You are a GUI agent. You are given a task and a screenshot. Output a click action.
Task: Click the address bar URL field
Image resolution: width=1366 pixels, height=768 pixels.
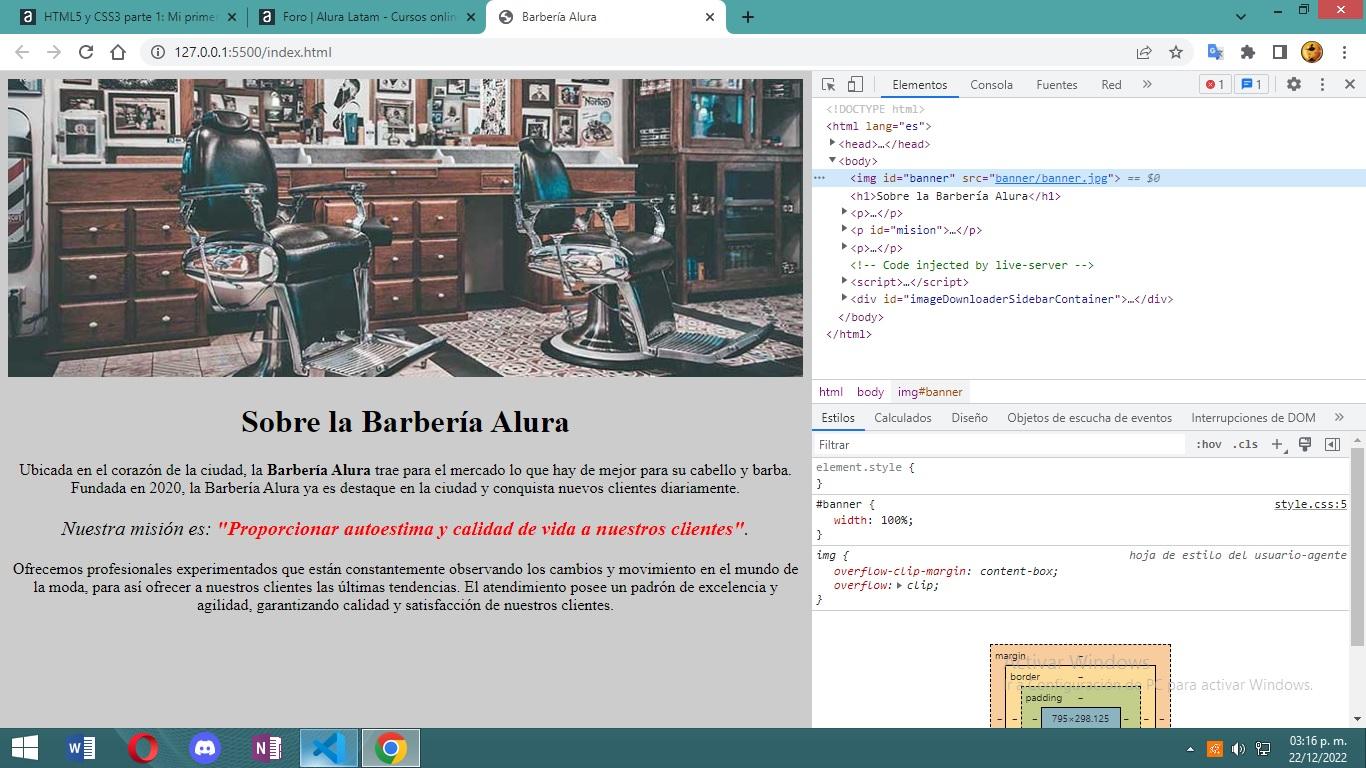point(640,52)
